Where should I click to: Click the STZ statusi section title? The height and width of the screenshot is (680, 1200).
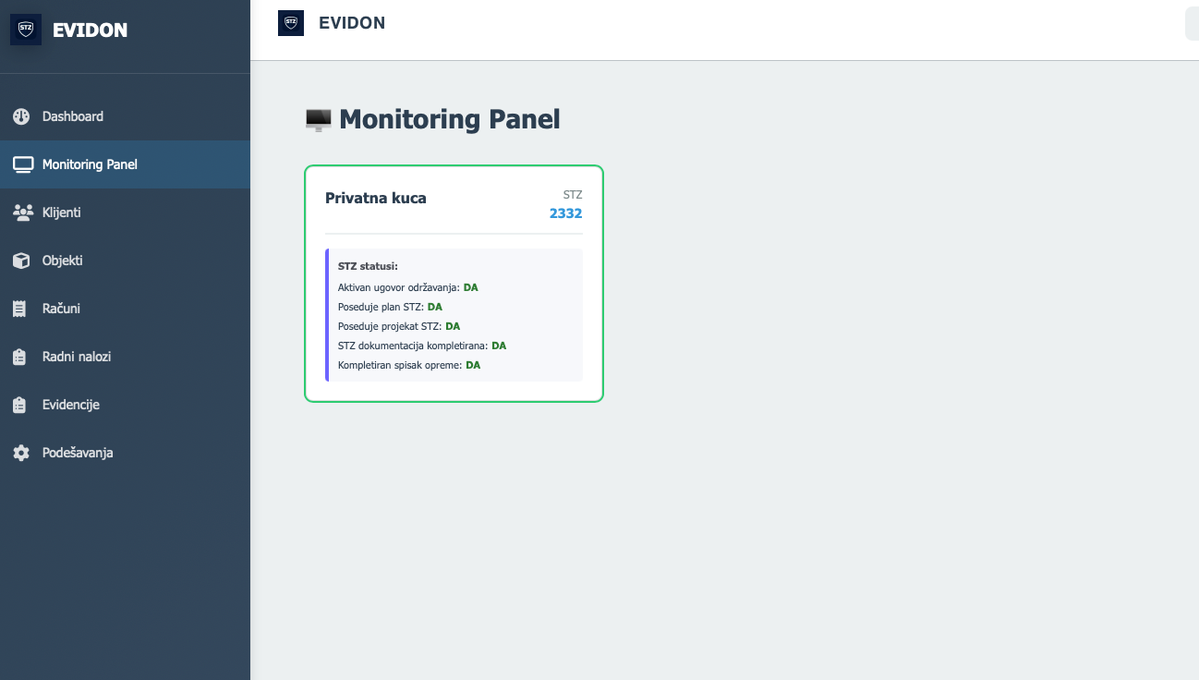pyautogui.click(x=368, y=267)
